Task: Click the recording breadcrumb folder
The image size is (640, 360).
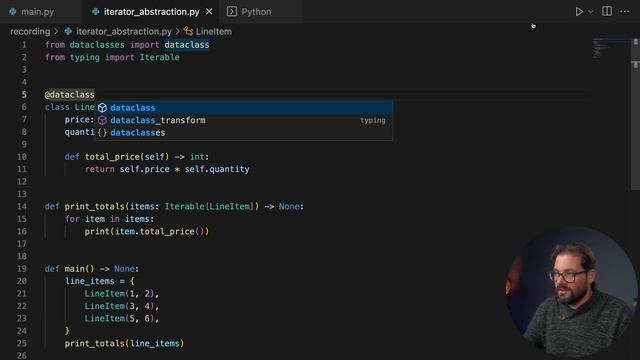Action: (30, 31)
